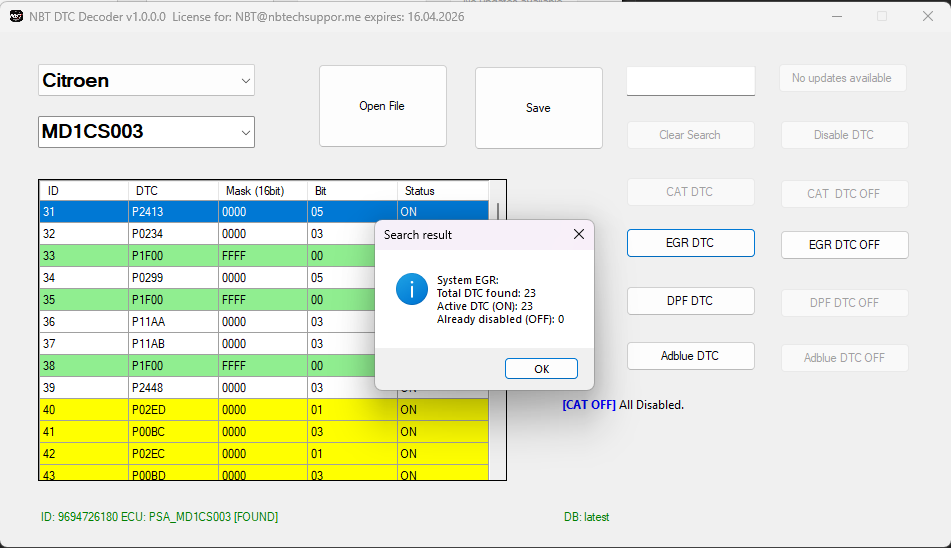Click ID cell 35 in green row
Viewport: 951px width, 548px height.
(84, 299)
